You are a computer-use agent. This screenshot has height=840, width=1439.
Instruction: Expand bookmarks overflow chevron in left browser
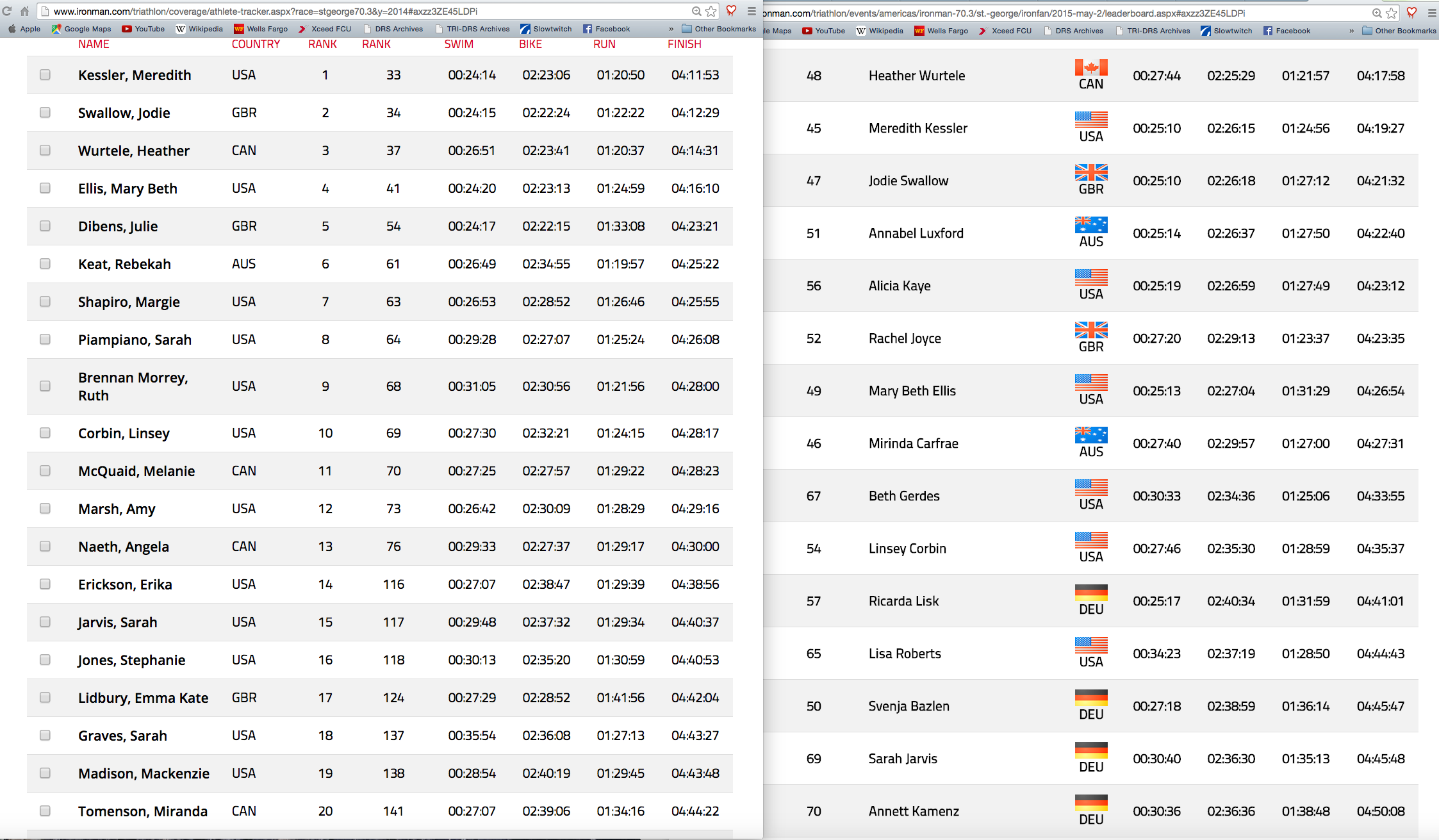(671, 29)
